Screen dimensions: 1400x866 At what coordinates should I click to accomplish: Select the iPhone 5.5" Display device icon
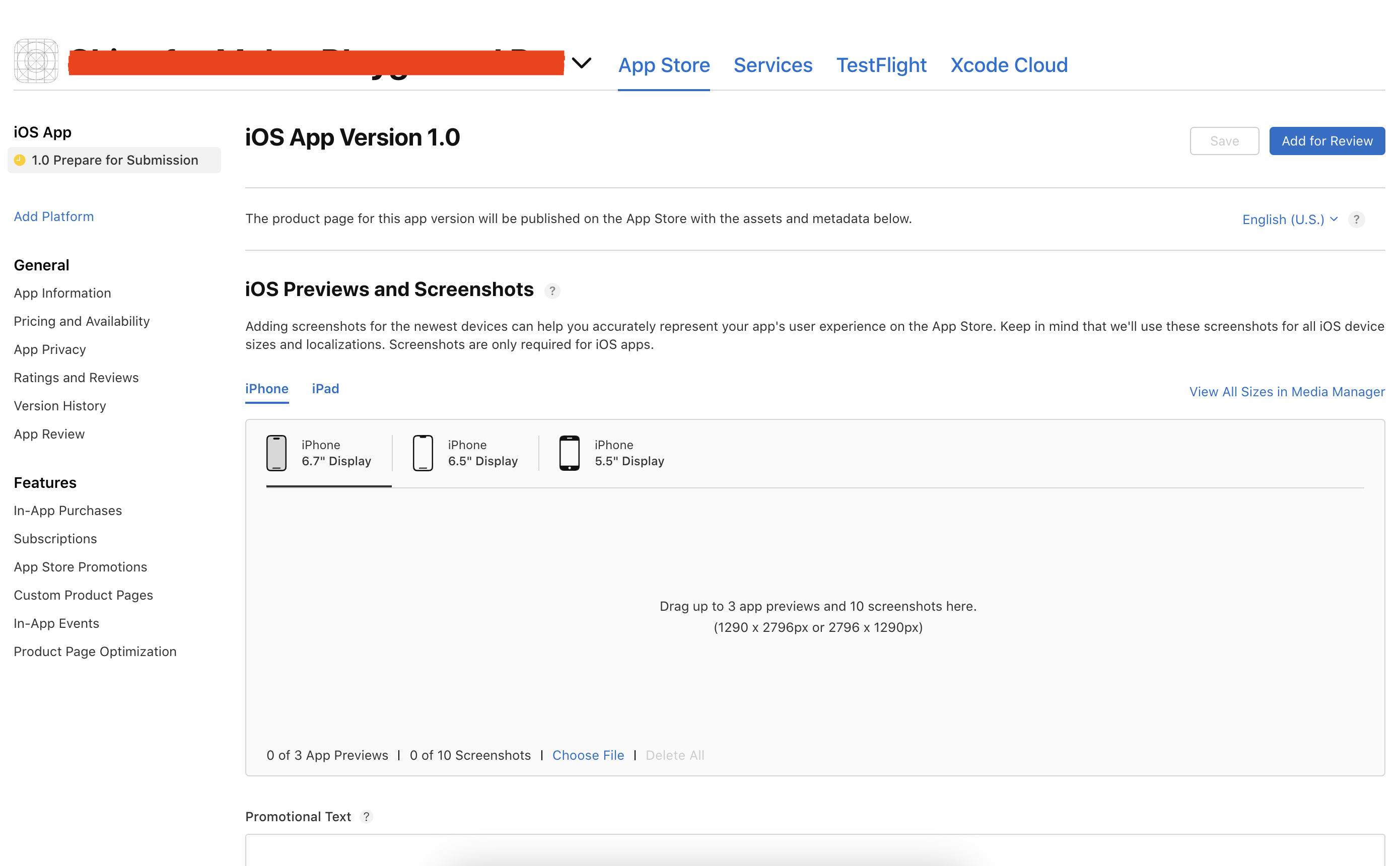click(x=569, y=453)
